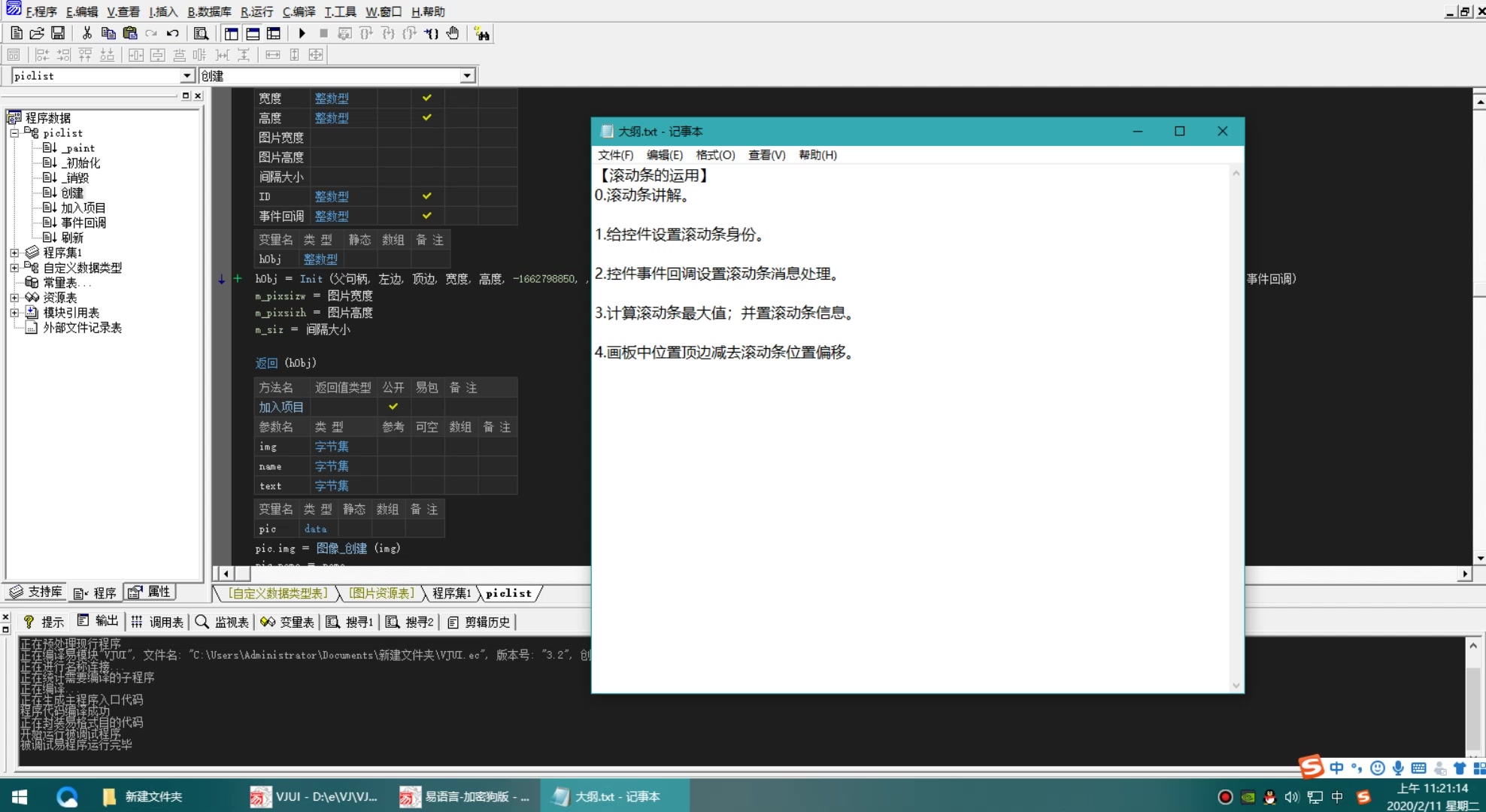Click the Cut scissors toolbar icon
Screen dimensions: 1486x812
click(86, 33)
